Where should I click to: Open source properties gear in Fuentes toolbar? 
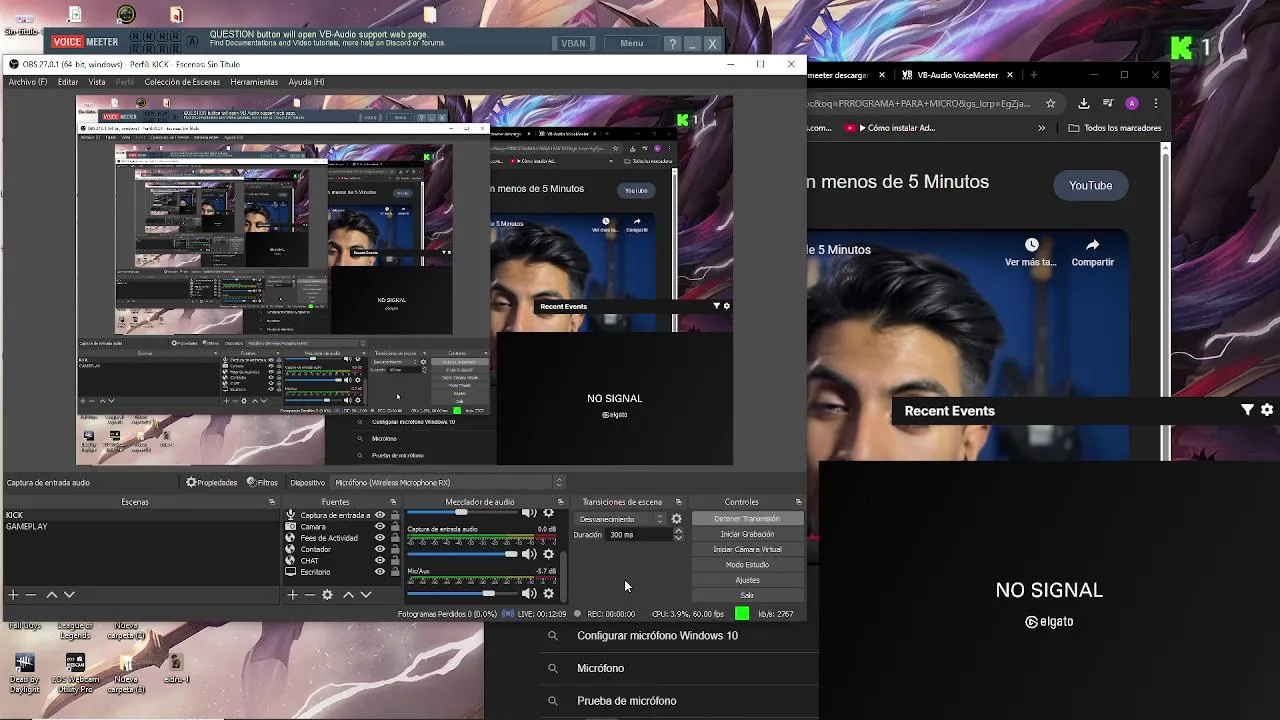[327, 595]
